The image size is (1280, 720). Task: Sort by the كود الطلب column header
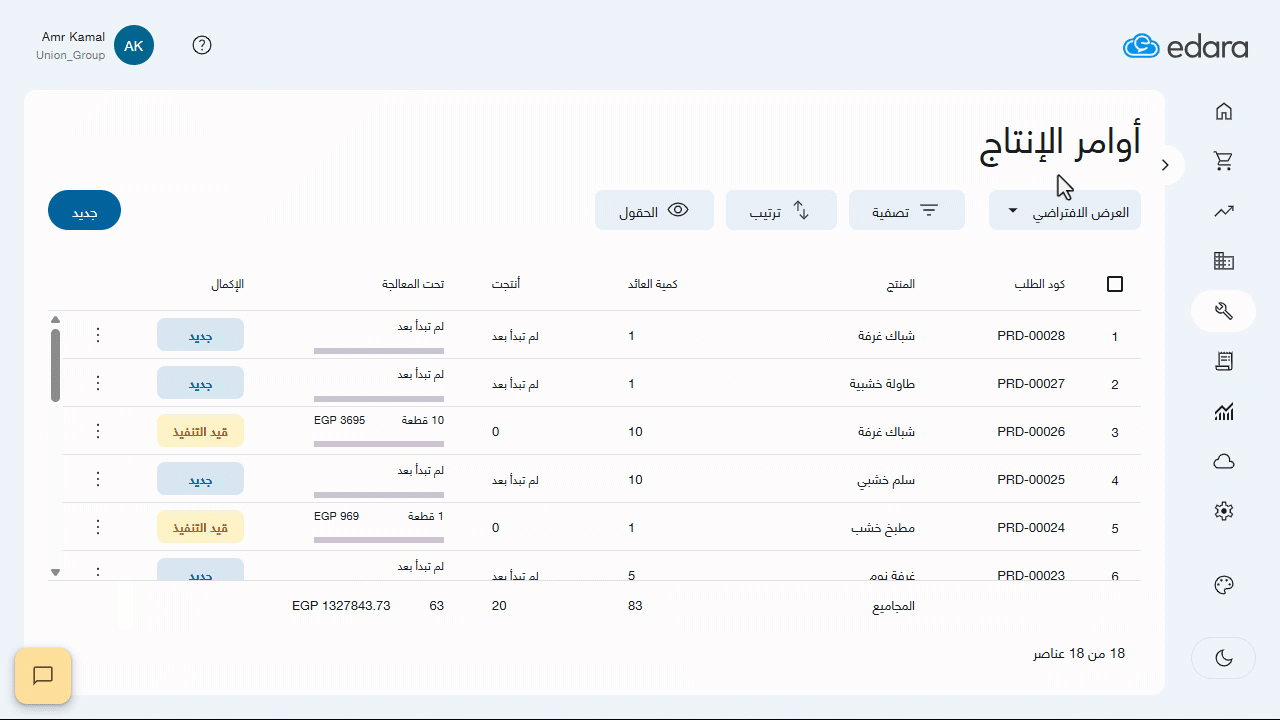pyautogui.click(x=1040, y=284)
